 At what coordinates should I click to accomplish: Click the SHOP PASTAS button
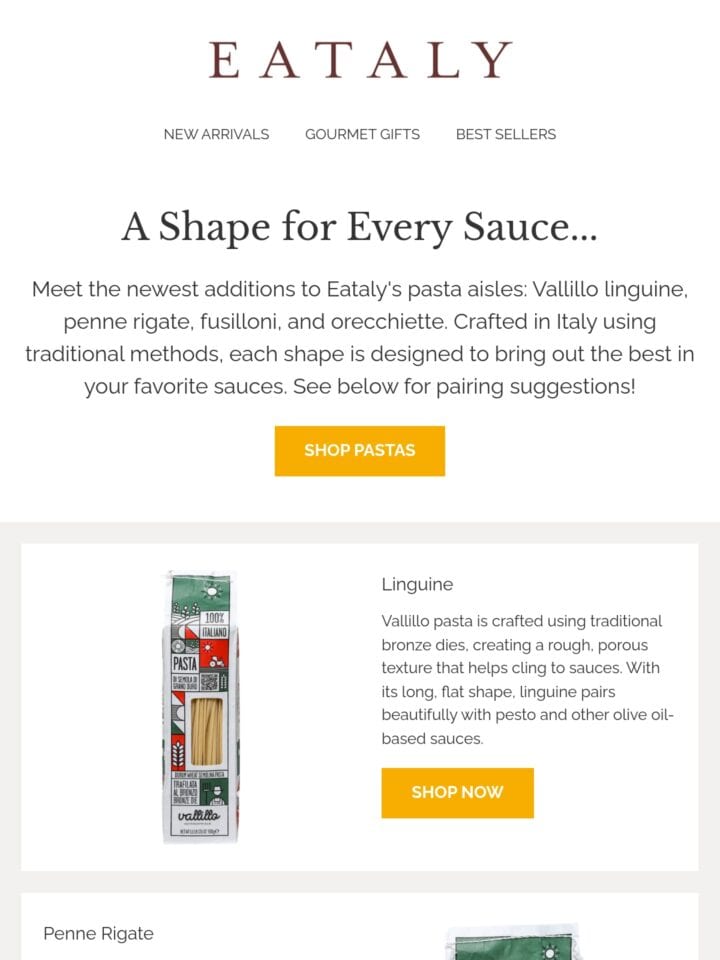pos(360,451)
